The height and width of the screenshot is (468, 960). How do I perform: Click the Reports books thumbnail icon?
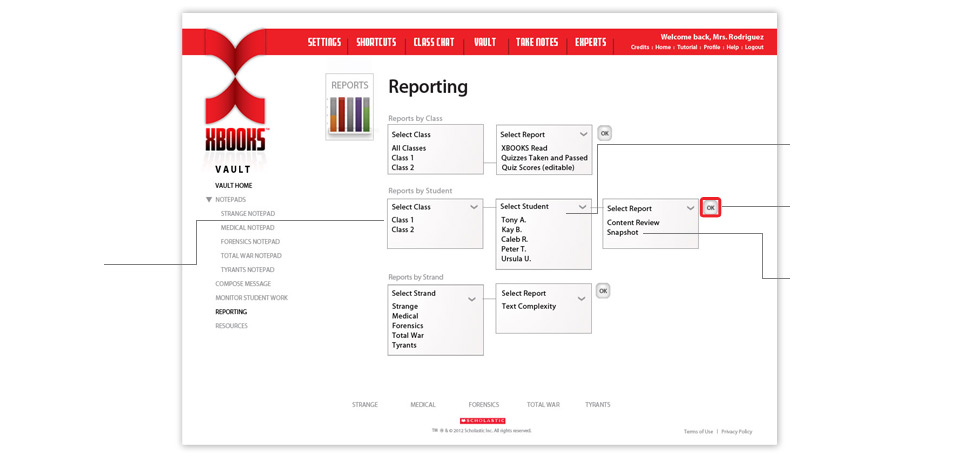[x=349, y=106]
